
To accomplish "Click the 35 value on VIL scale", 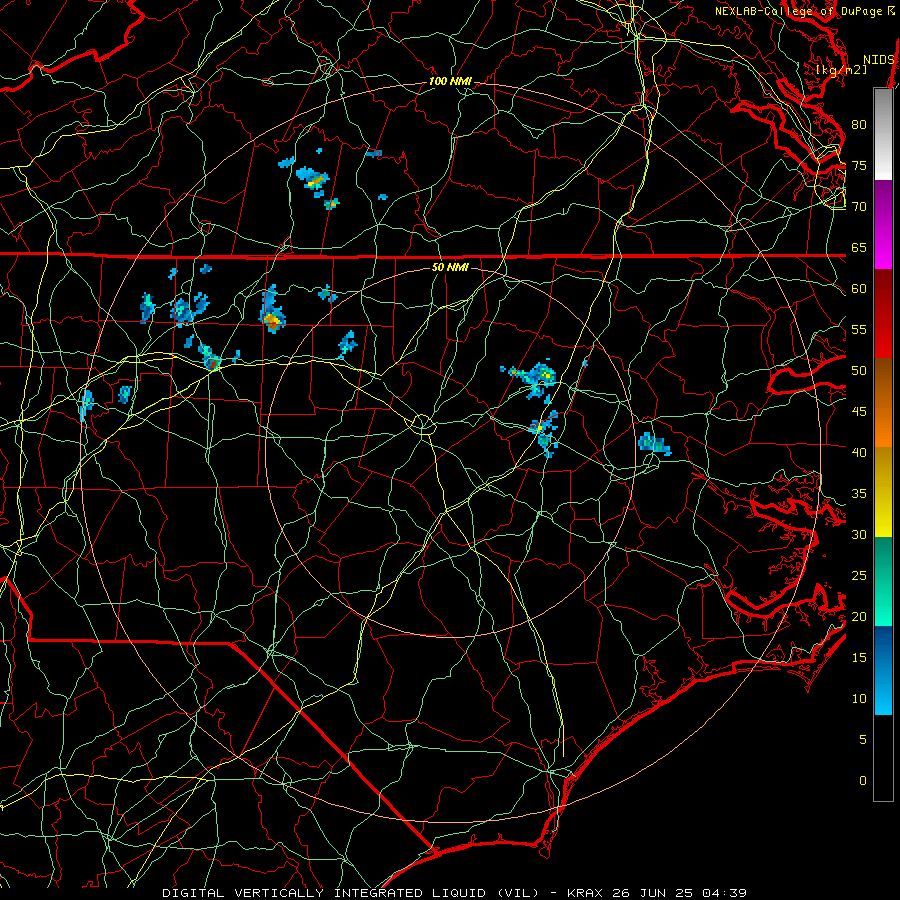I will pos(859,494).
